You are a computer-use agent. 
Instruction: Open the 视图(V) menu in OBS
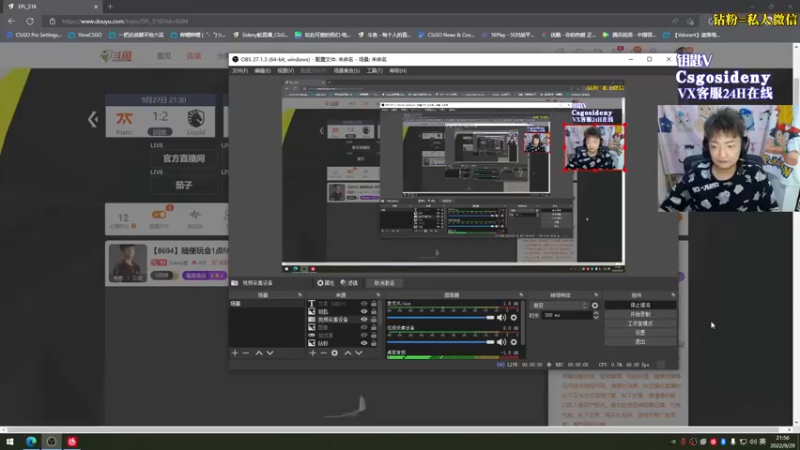tap(285, 70)
